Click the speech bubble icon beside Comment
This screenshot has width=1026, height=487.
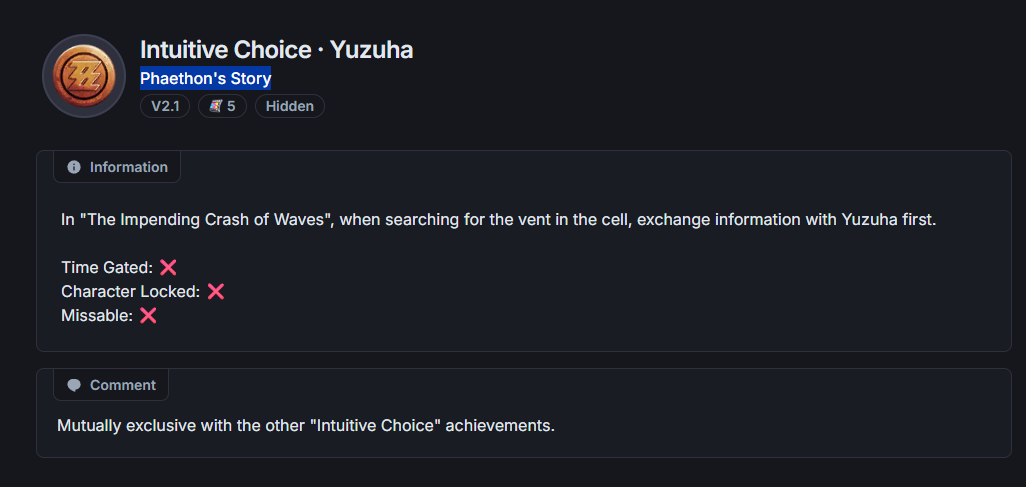(x=74, y=385)
